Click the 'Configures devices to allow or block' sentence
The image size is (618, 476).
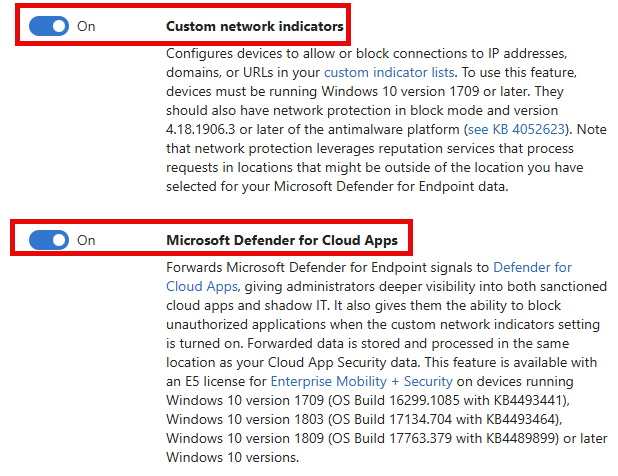[x=290, y=53]
